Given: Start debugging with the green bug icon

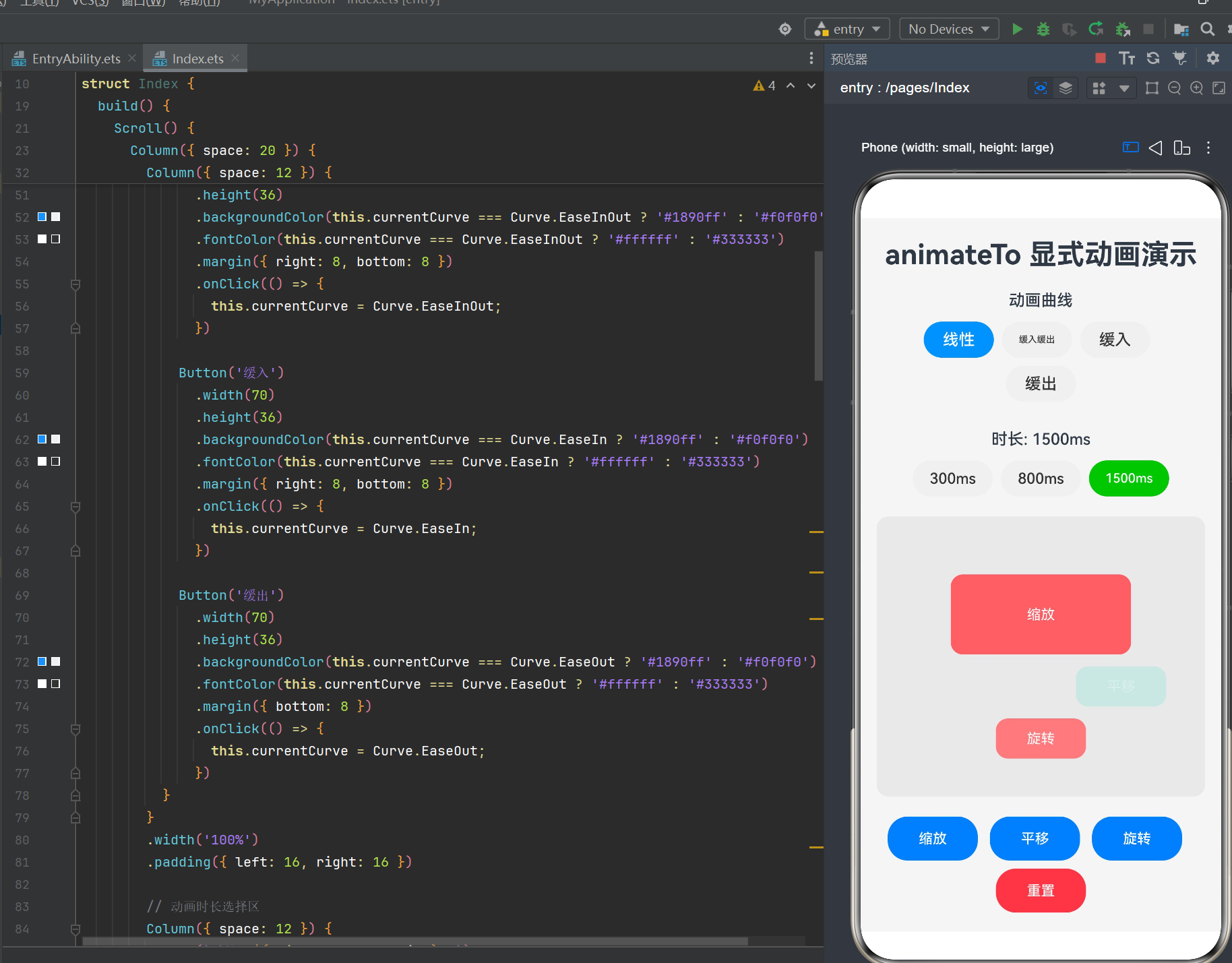Looking at the screenshot, I should click(1043, 29).
